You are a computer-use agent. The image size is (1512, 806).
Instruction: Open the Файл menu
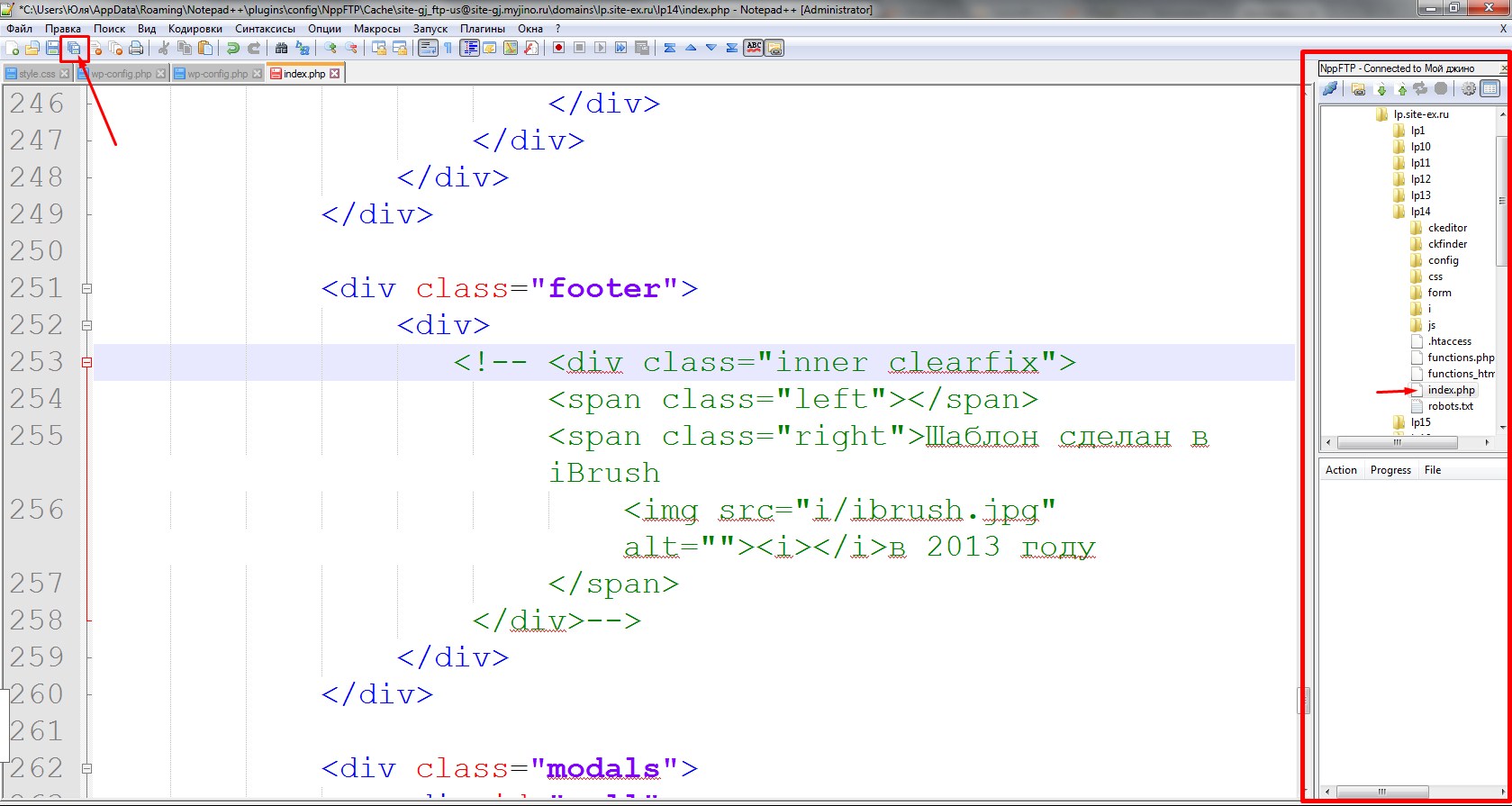tap(19, 29)
